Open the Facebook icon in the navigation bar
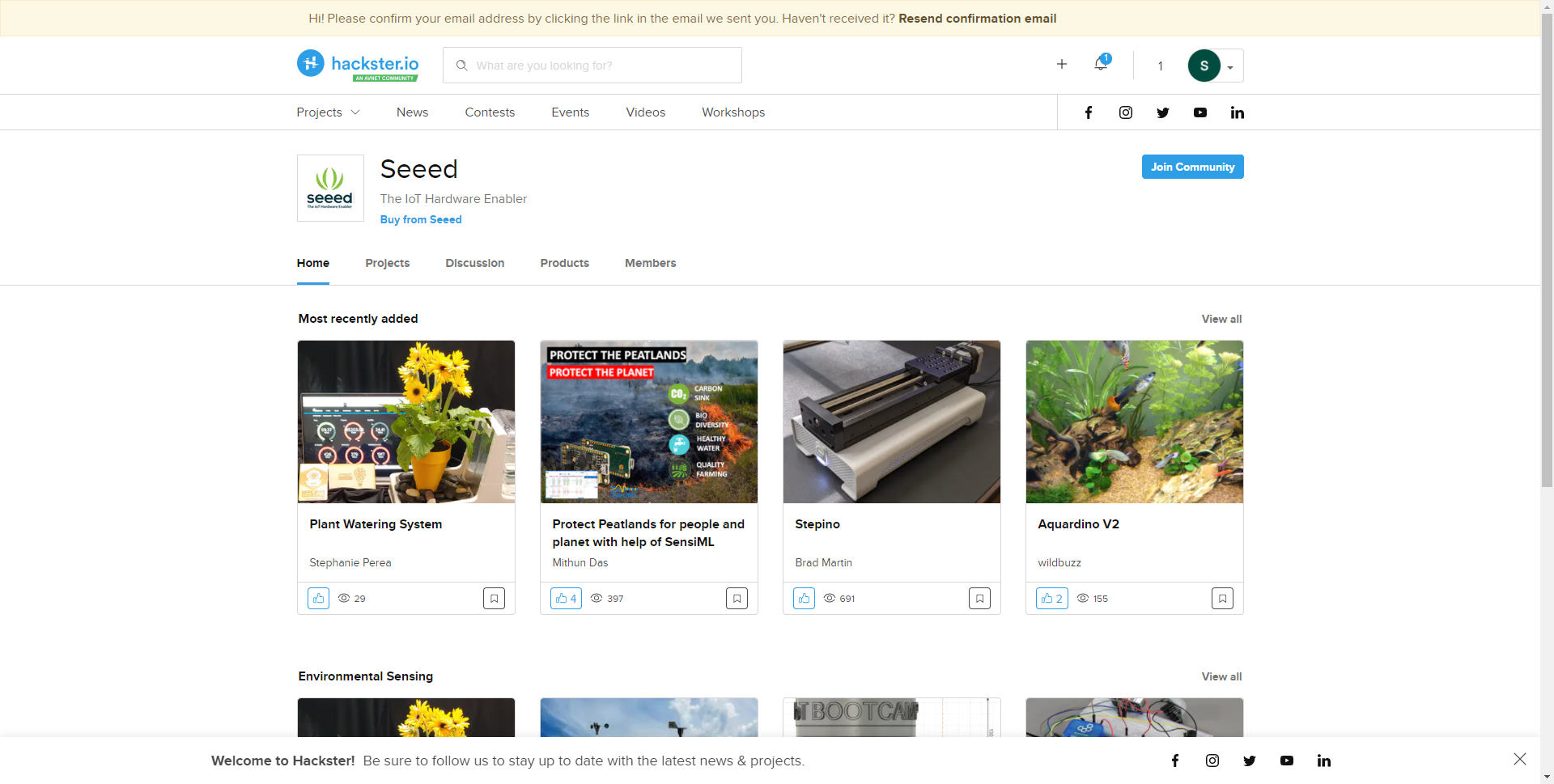 1089,112
